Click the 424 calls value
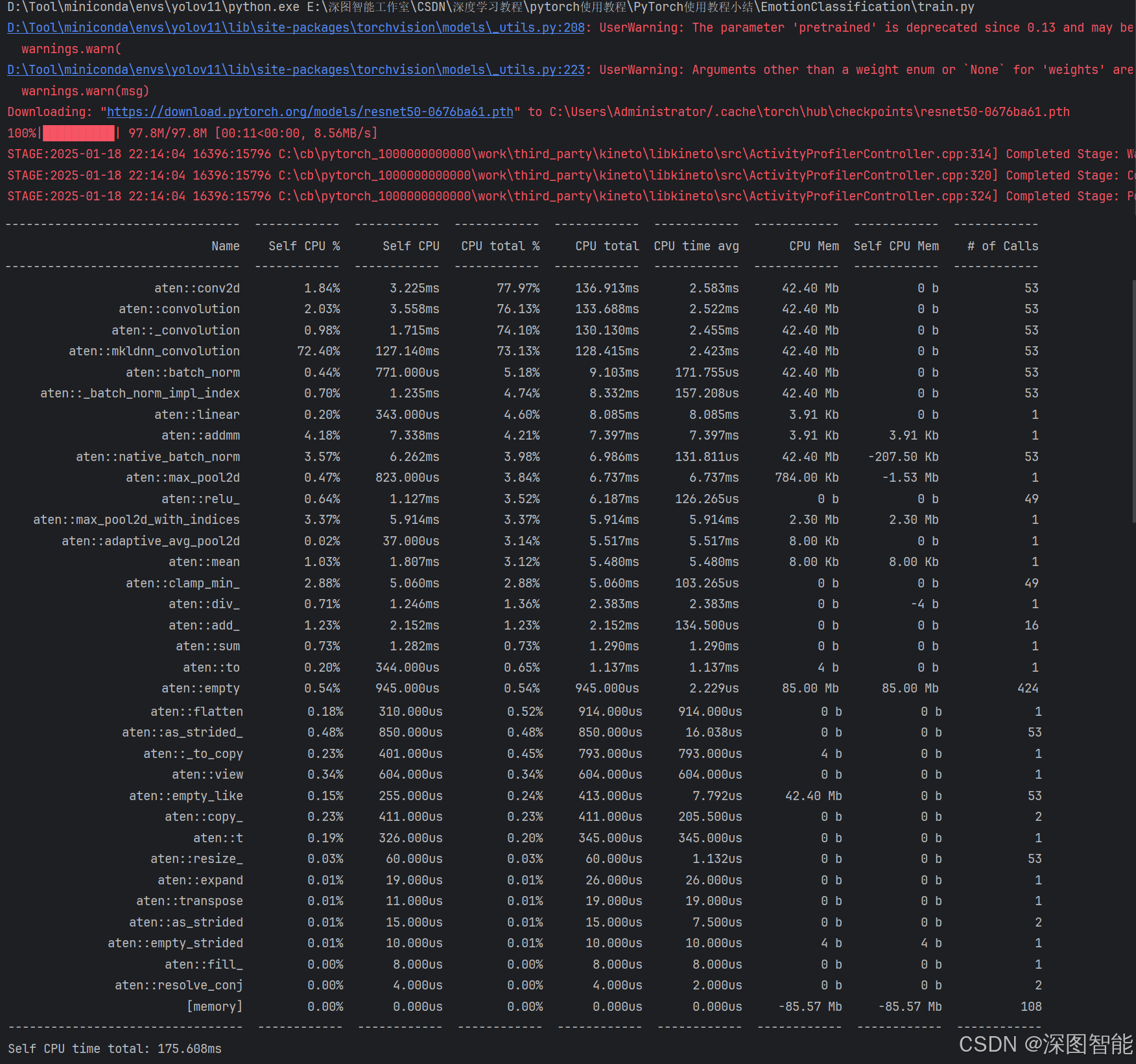Viewport: 1136px width, 1064px height. click(x=1028, y=689)
